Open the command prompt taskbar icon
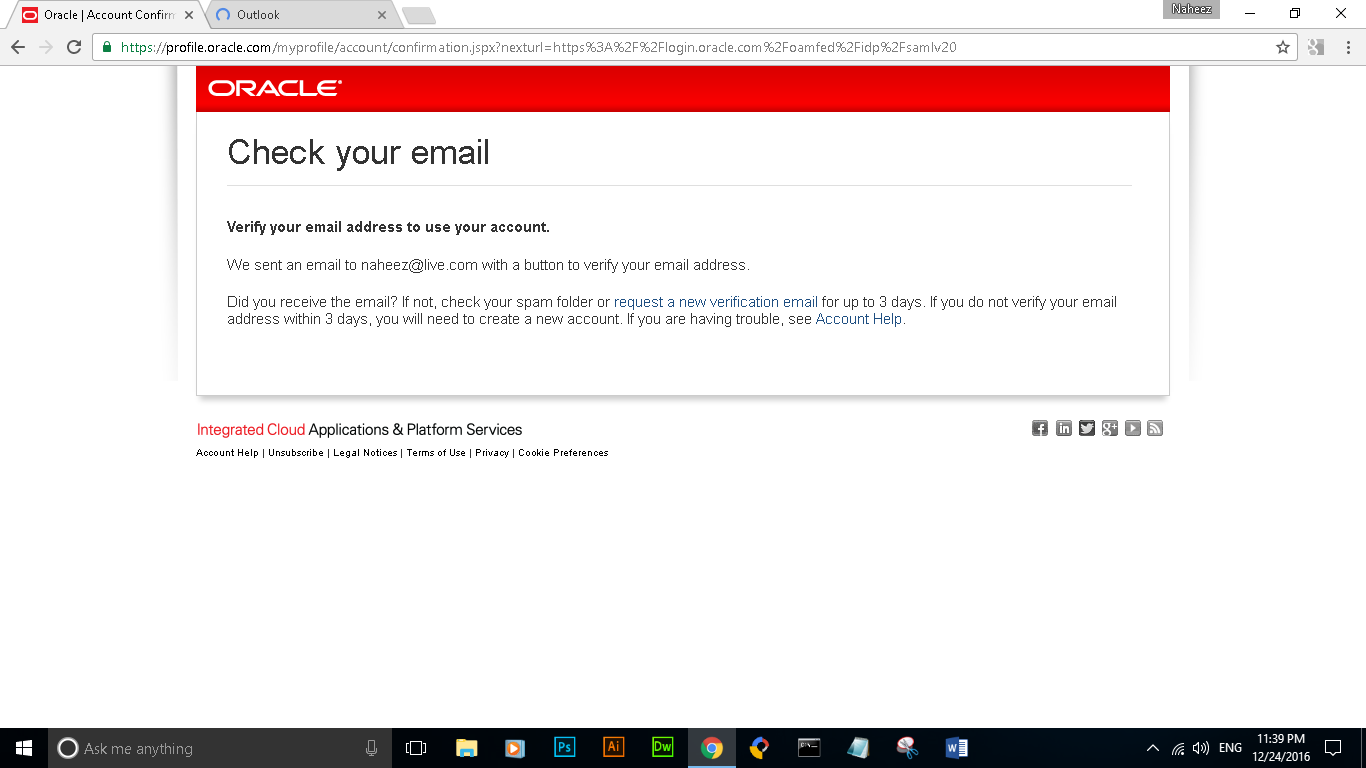 pyautogui.click(x=809, y=748)
